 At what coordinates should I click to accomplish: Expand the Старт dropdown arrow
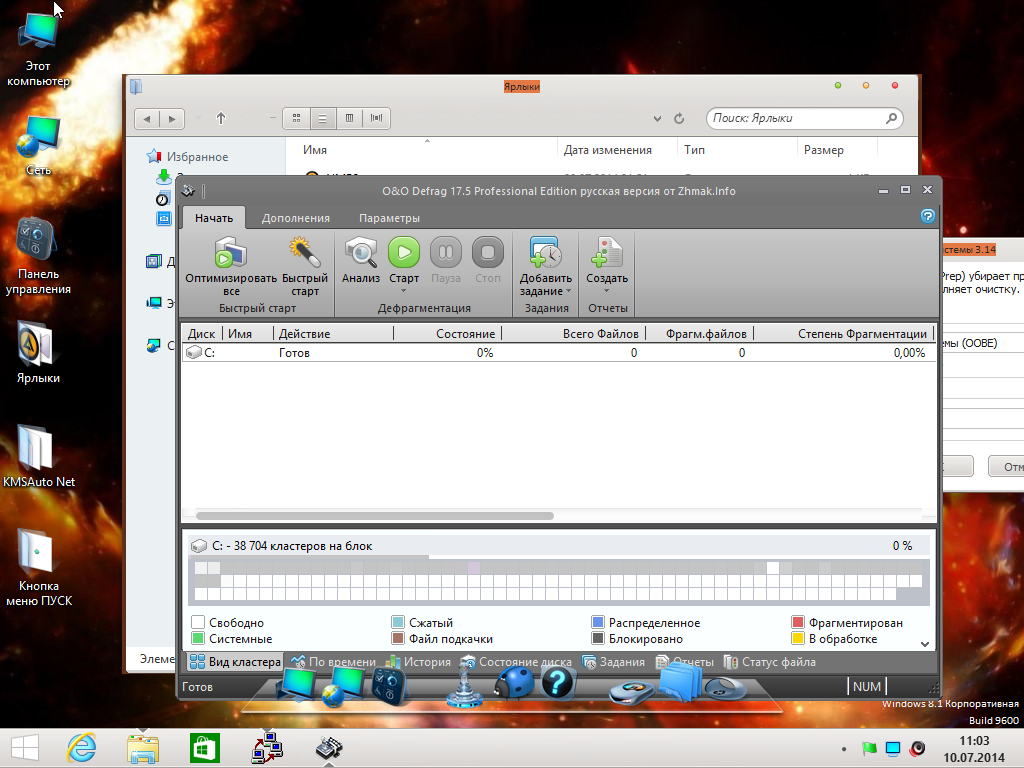click(x=404, y=291)
